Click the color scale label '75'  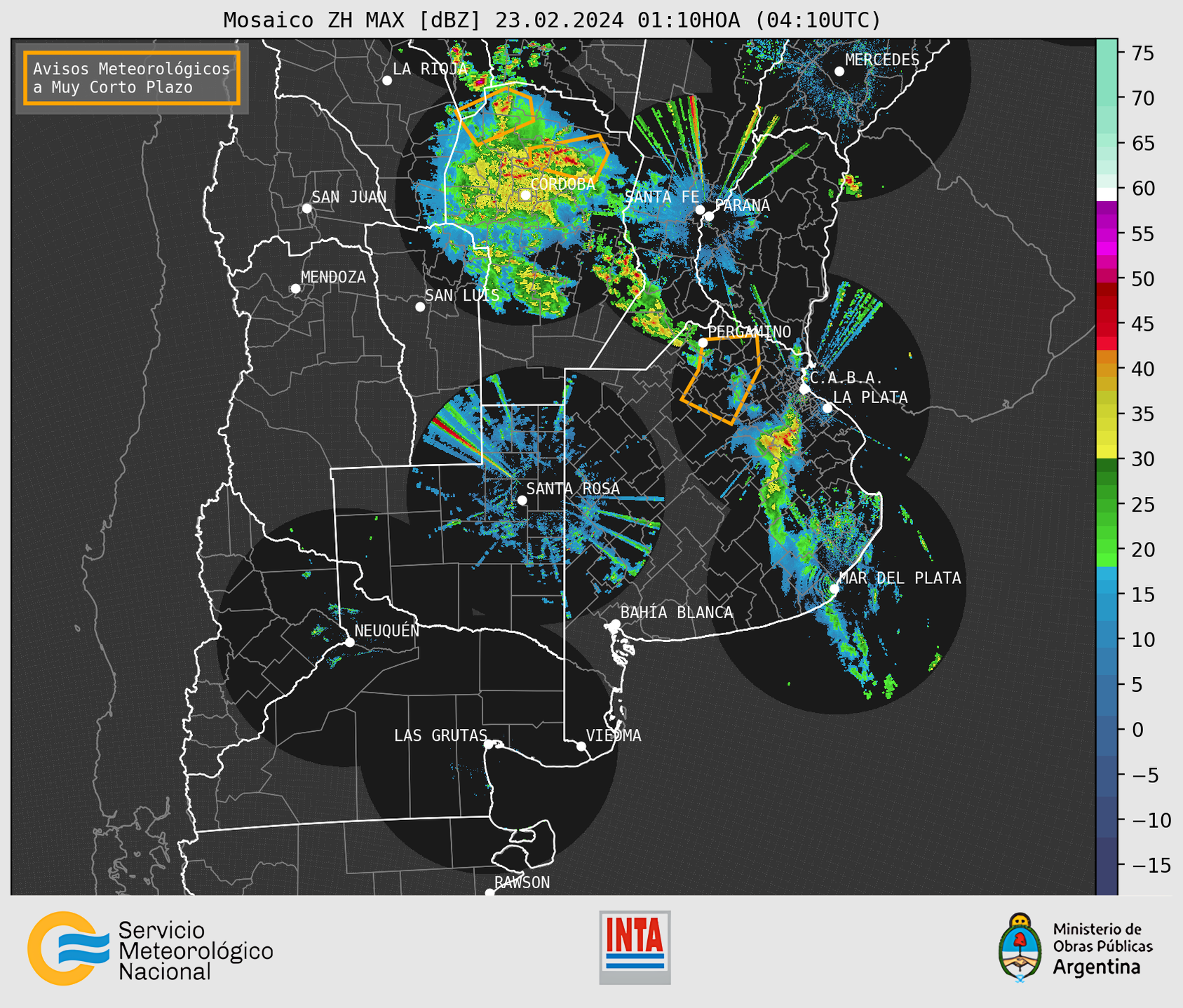point(1143,53)
